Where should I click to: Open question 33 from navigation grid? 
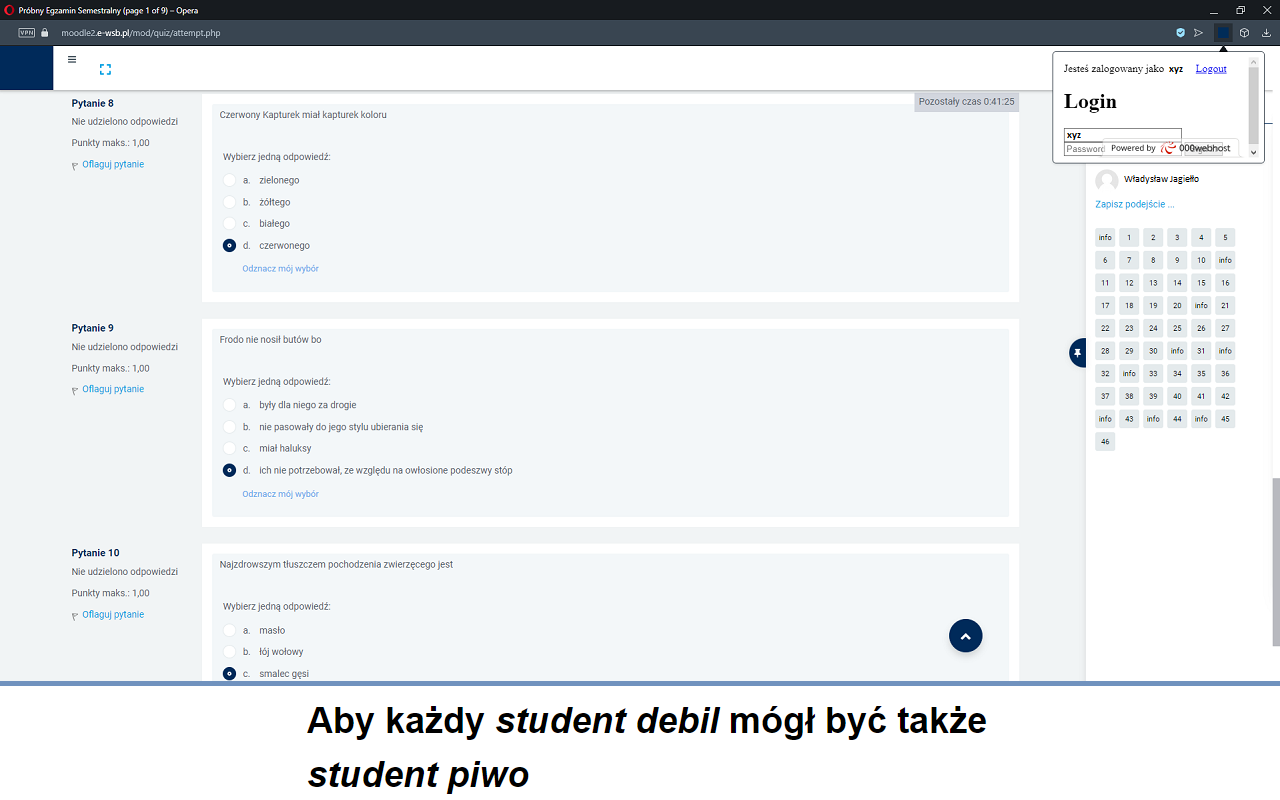click(x=1153, y=373)
